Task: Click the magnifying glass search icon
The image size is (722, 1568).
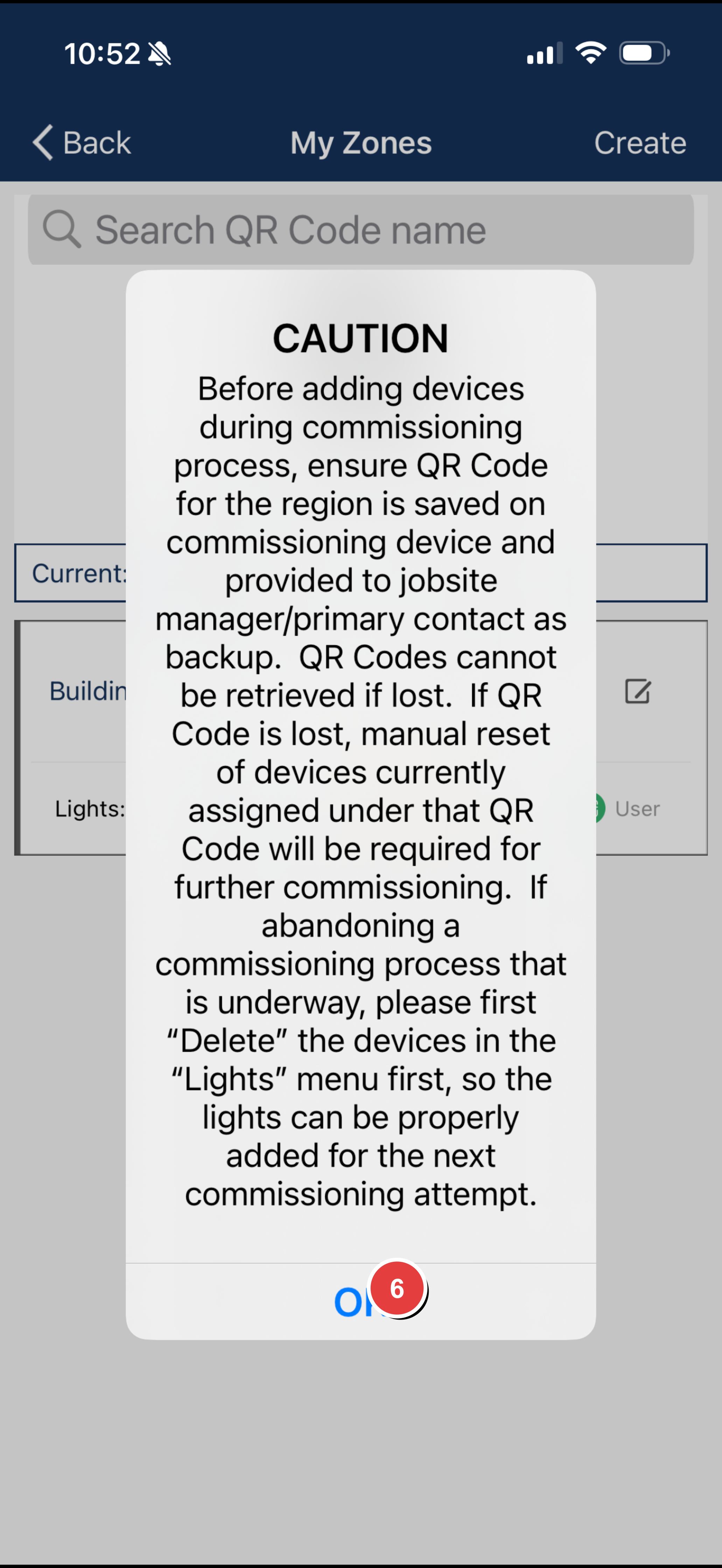Action: pyautogui.click(x=62, y=230)
